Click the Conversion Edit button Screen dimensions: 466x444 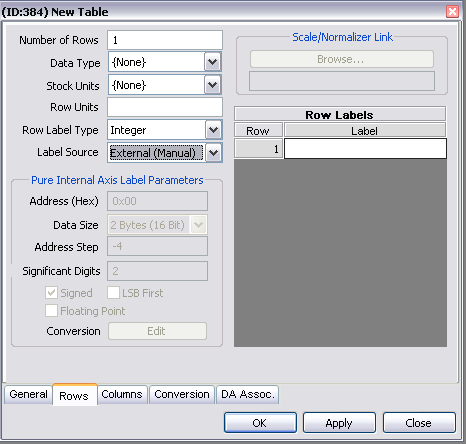pyautogui.click(x=157, y=331)
